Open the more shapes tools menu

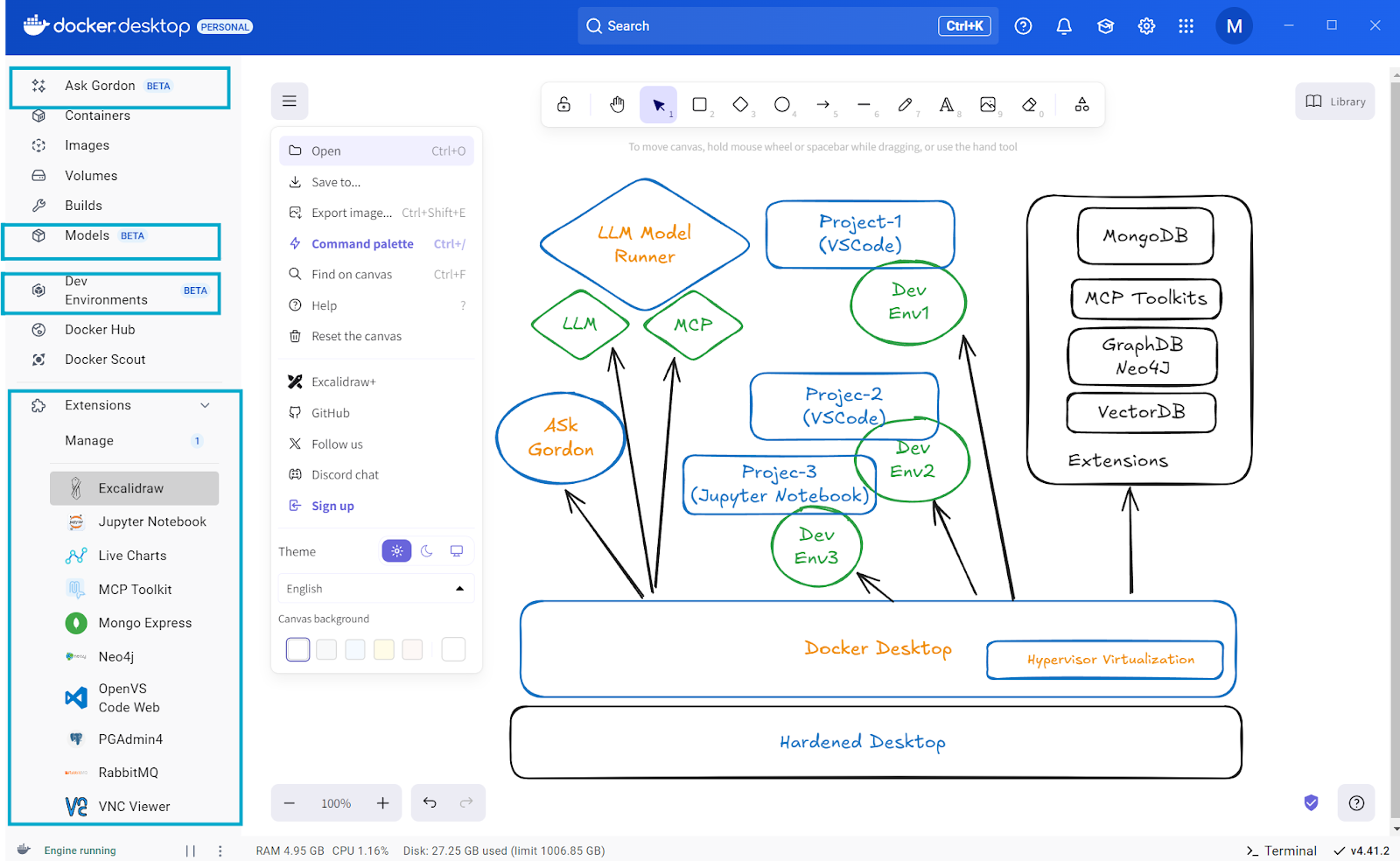pos(1081,105)
